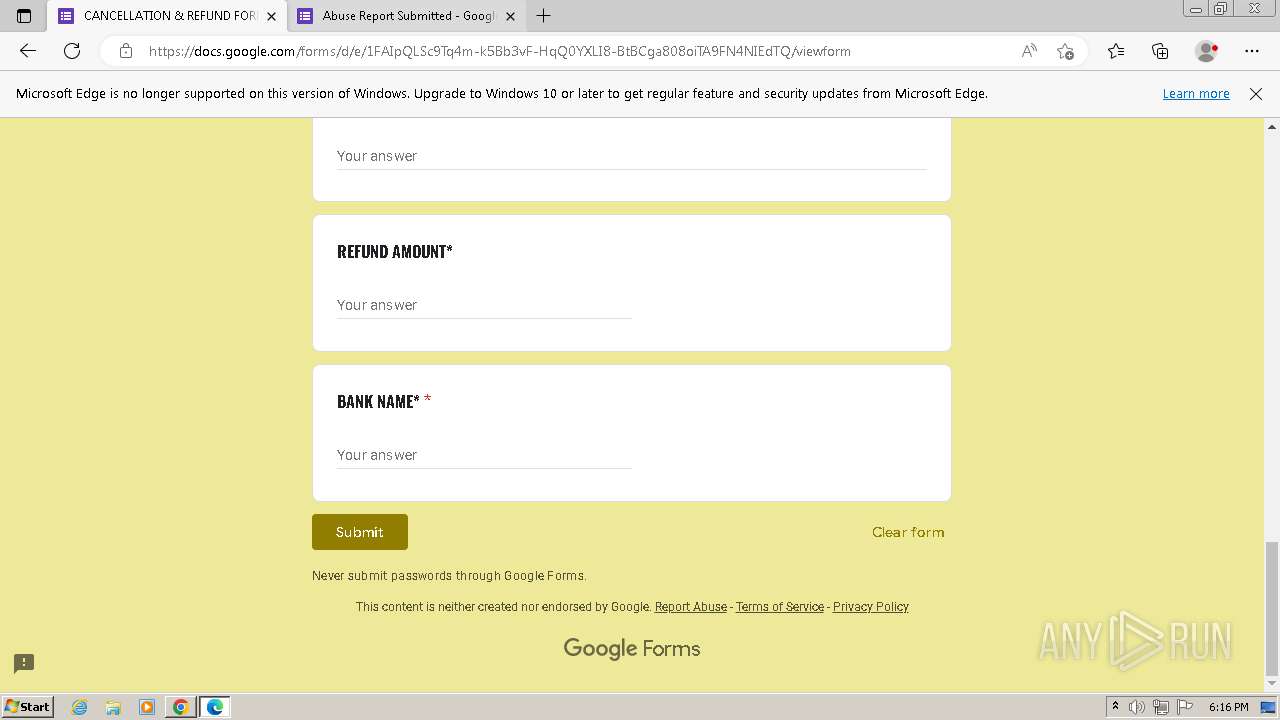Open a new browser tab

coord(543,16)
